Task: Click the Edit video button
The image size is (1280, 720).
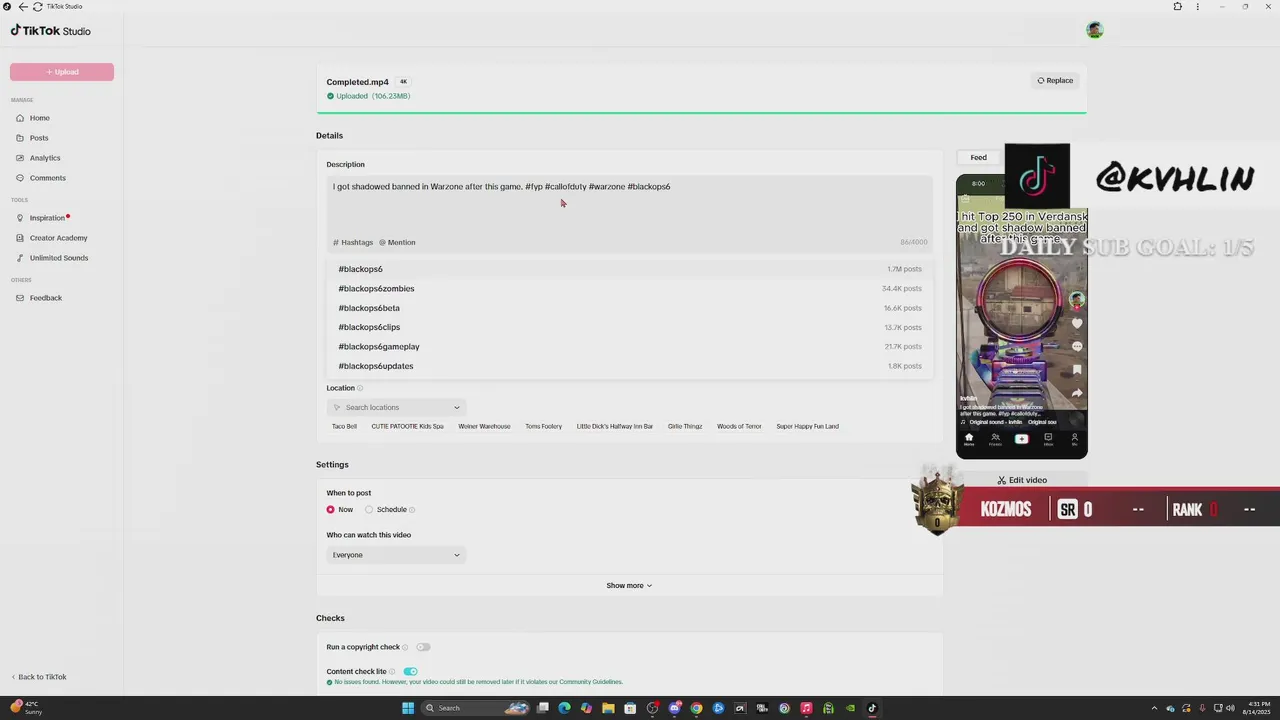Action: (1021, 480)
